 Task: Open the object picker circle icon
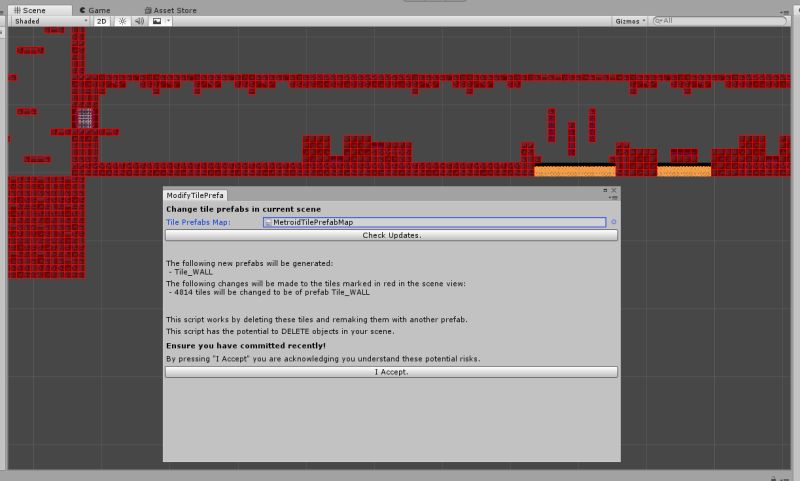(x=613, y=222)
